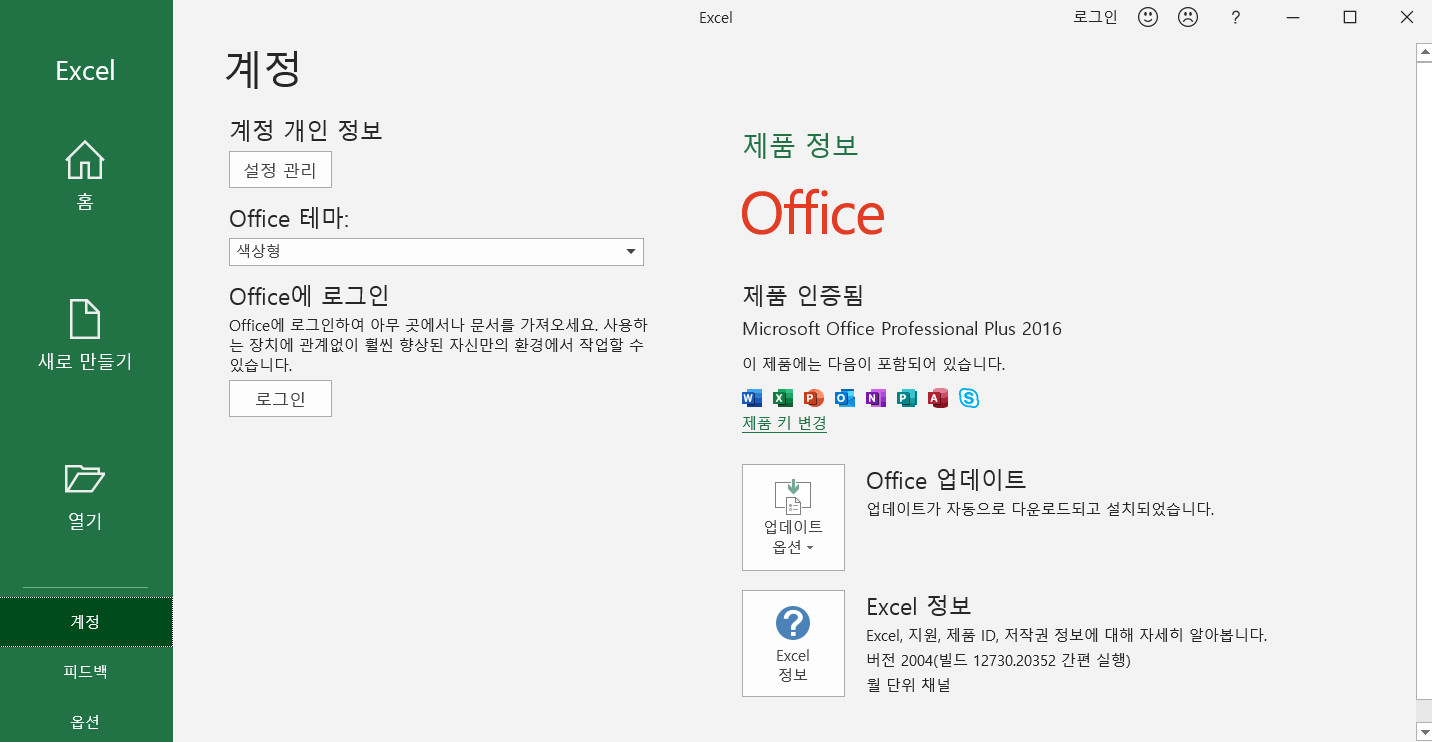Click the Office 업데이트 heading

point(946,479)
